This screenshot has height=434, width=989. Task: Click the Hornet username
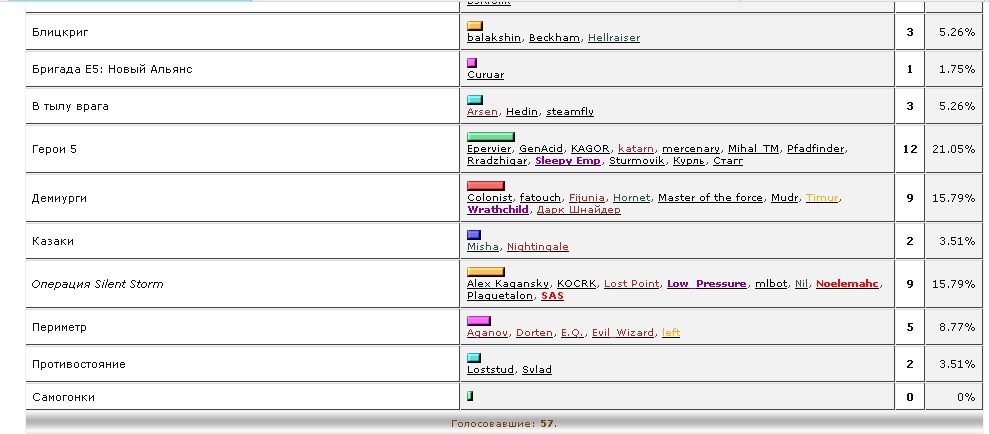coord(631,198)
